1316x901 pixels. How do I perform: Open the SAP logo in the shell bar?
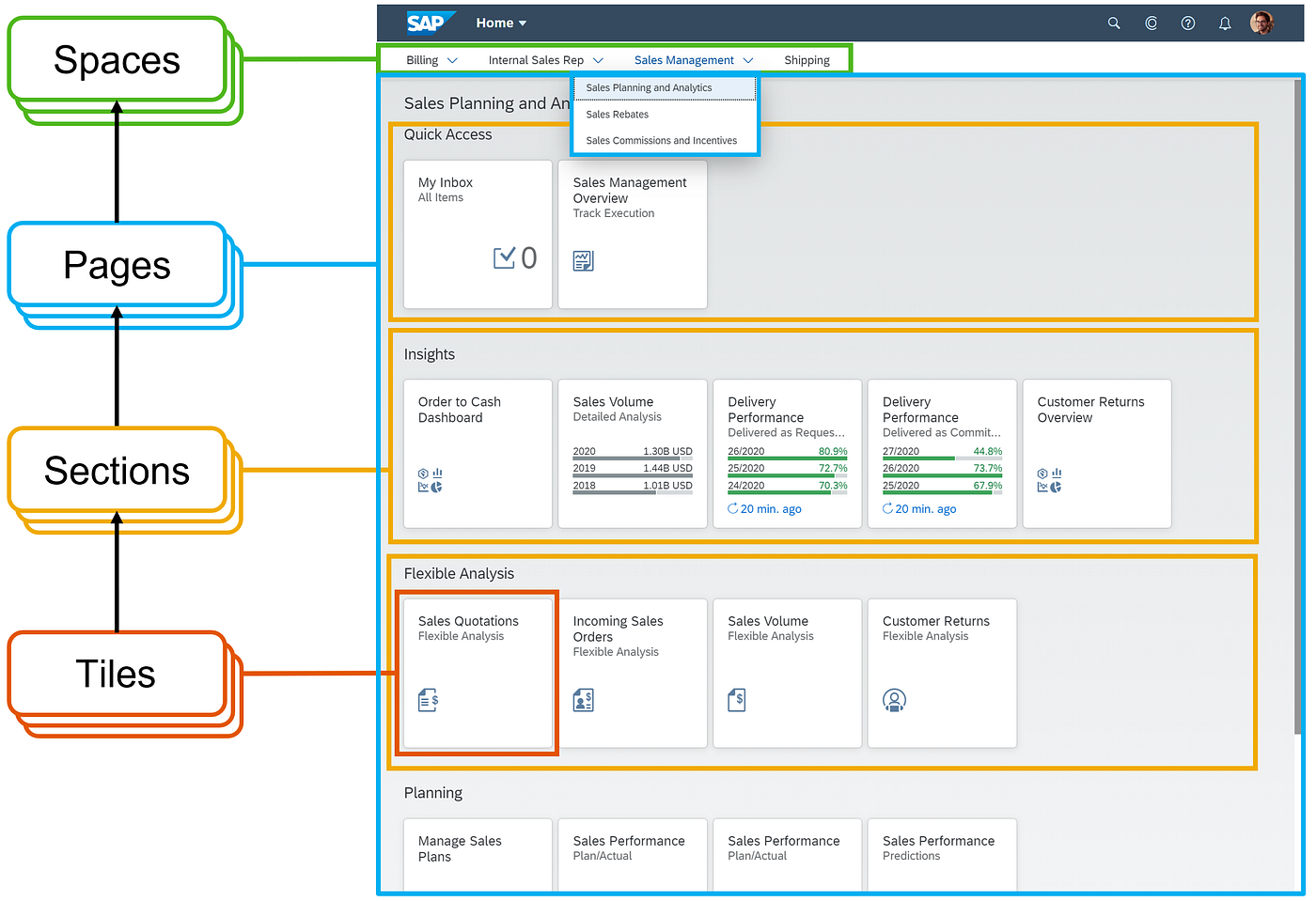point(431,23)
